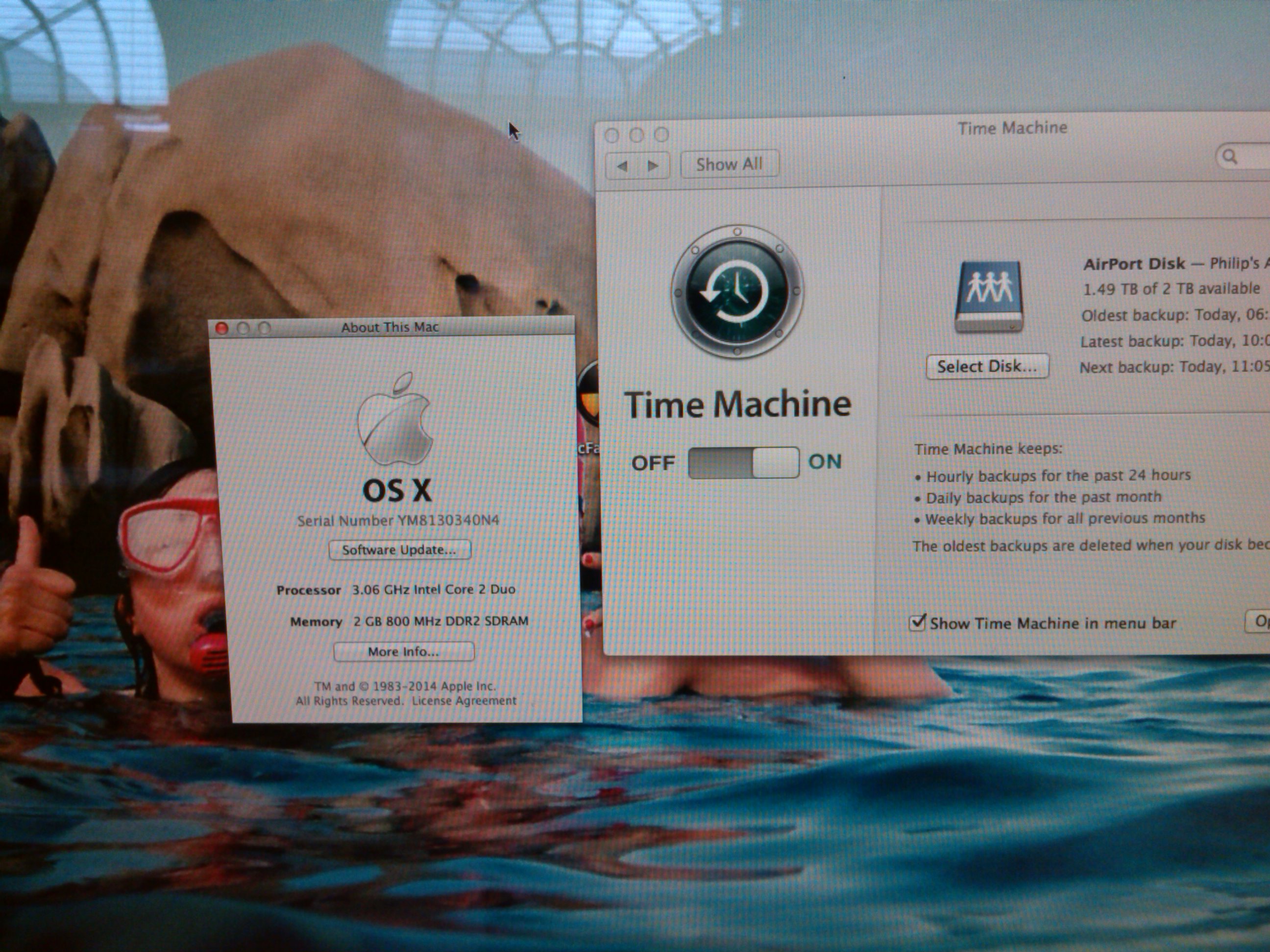Click the Latest backup line
This screenshot has width=1270, height=952.
(x=1174, y=341)
